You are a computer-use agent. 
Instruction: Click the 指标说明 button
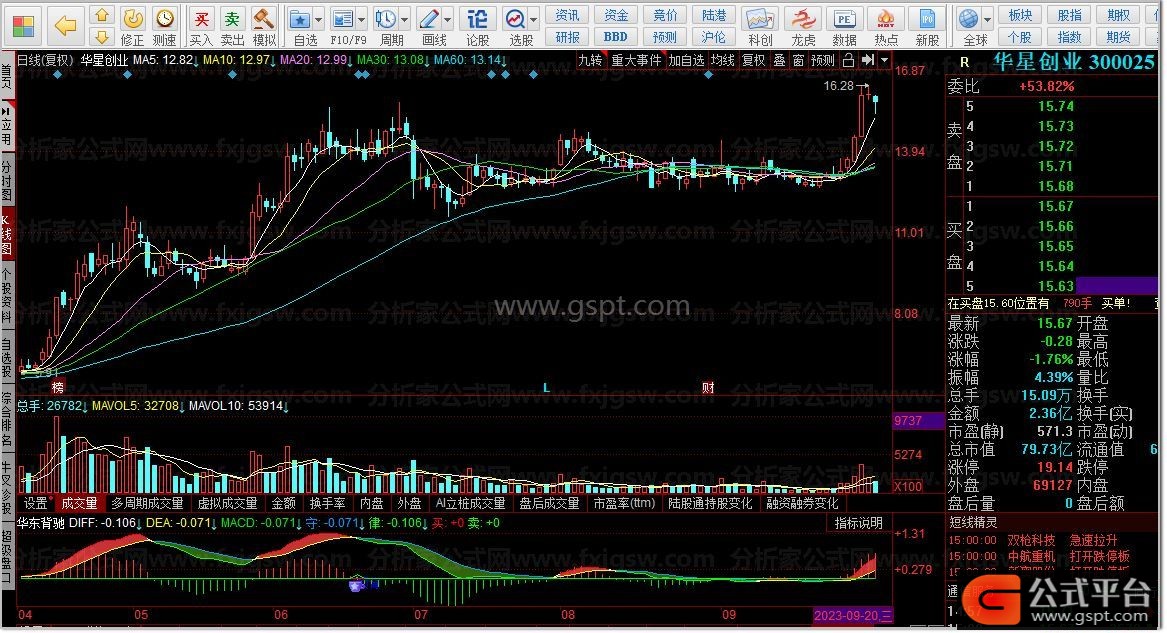point(858,524)
